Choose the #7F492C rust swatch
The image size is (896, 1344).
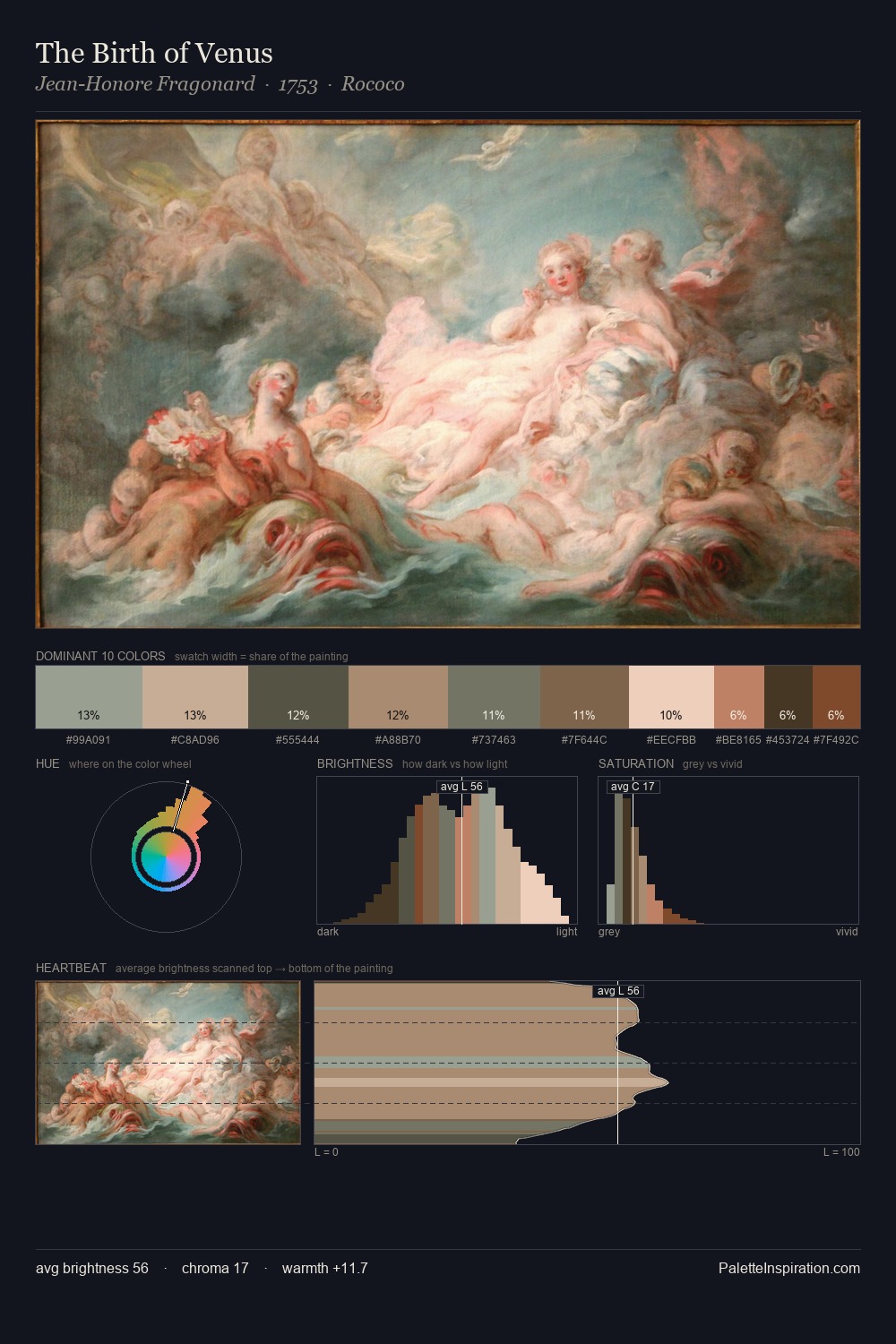coord(836,697)
